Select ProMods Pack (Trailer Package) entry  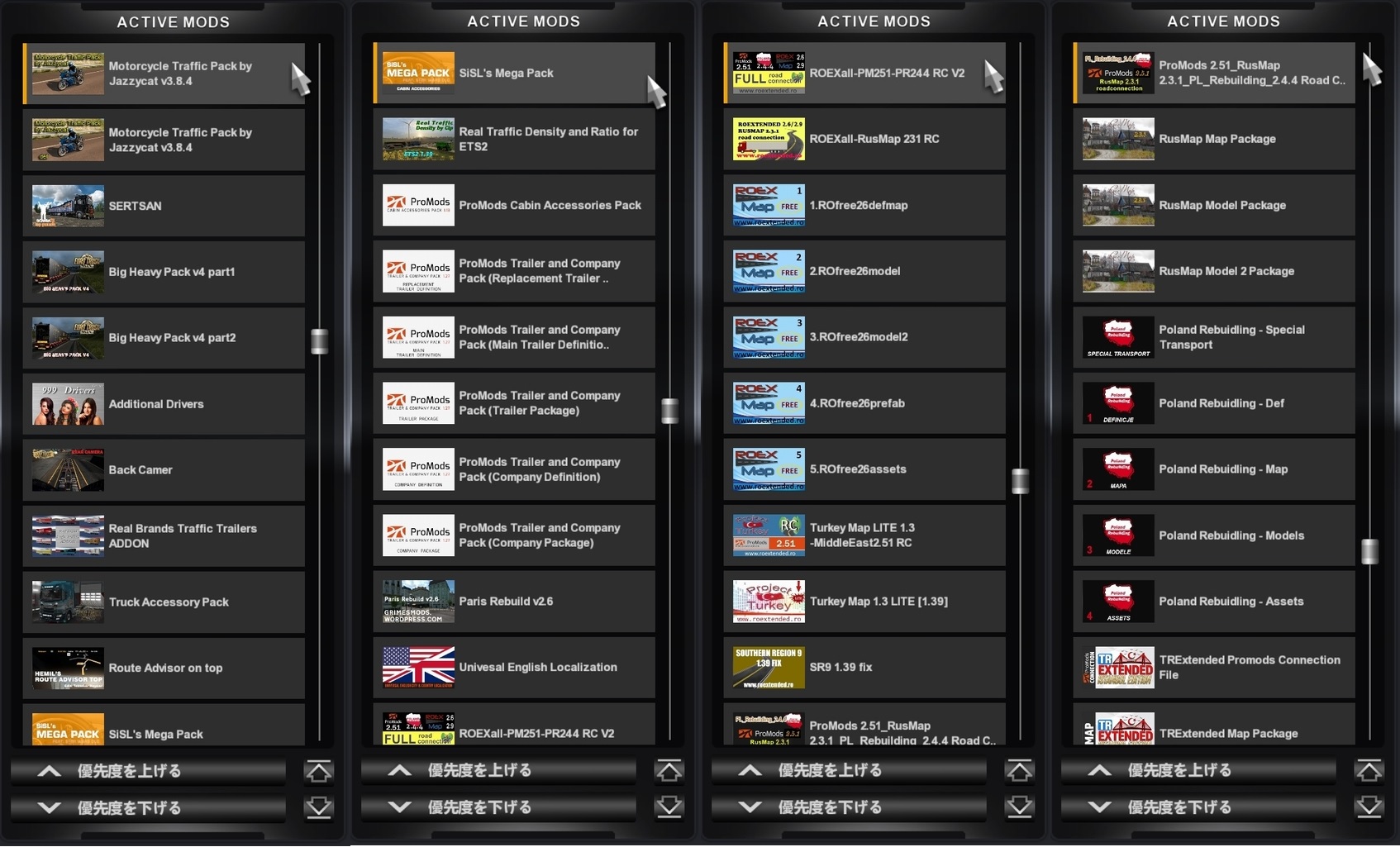[514, 403]
